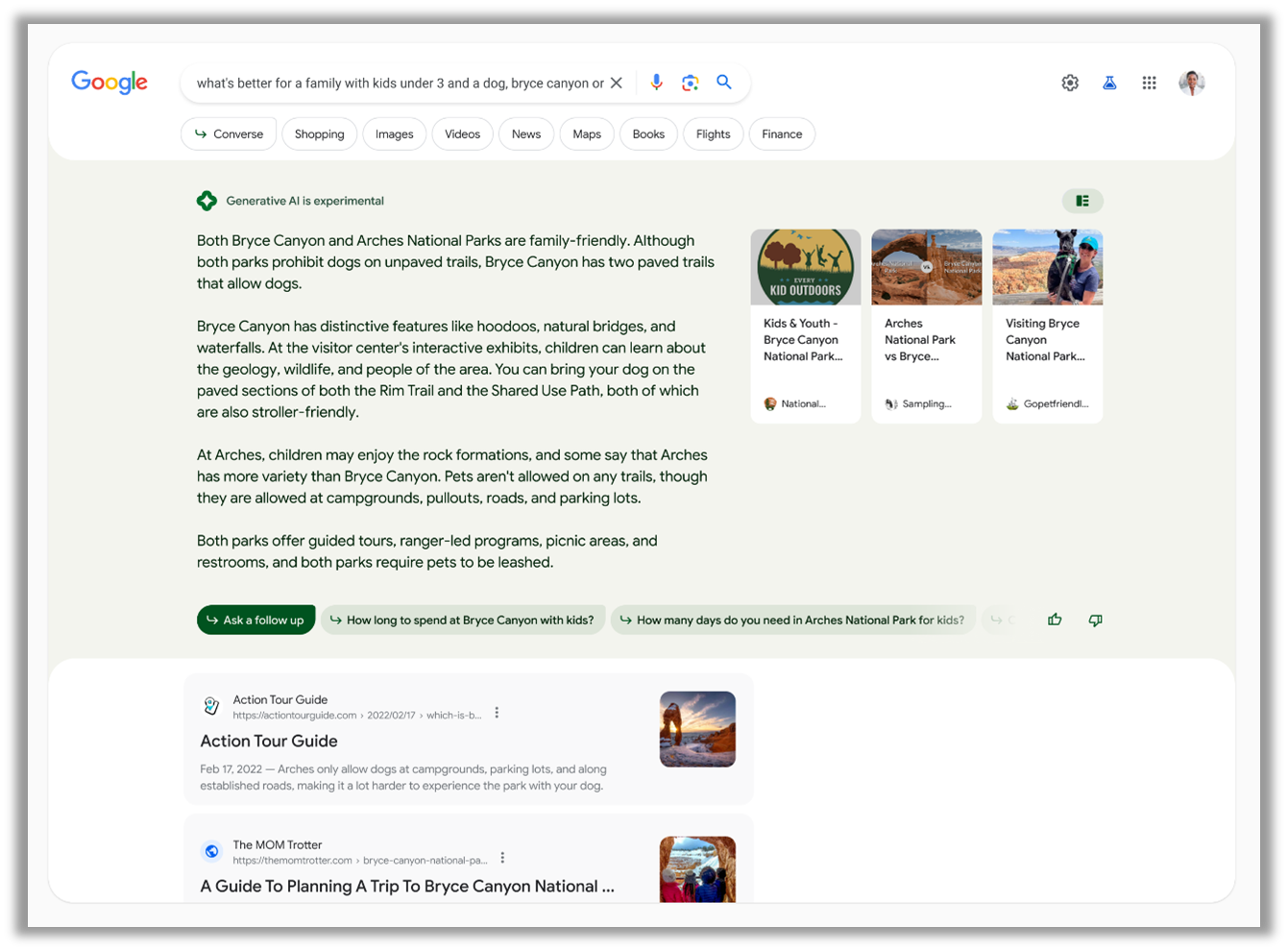The height and width of the screenshot is (951, 1288).
Task: Open 'A Guide To Planning A Trip To Bryce' result
Action: [x=407, y=886]
